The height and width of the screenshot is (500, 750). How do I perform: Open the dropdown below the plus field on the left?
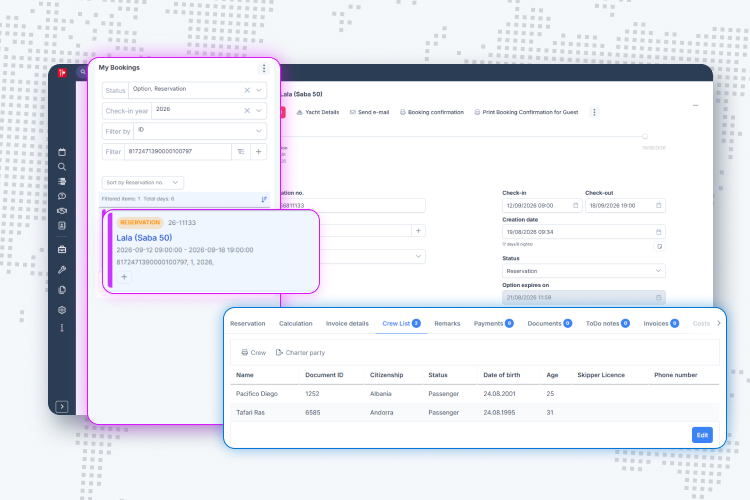click(371, 256)
